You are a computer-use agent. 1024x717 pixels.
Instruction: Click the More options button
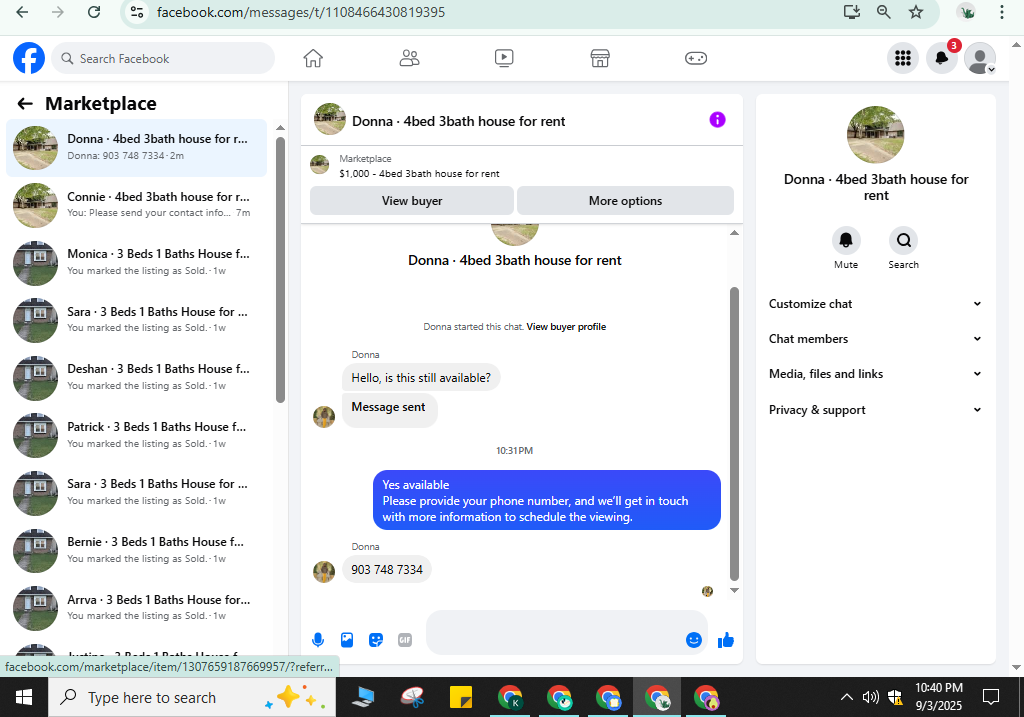625,200
